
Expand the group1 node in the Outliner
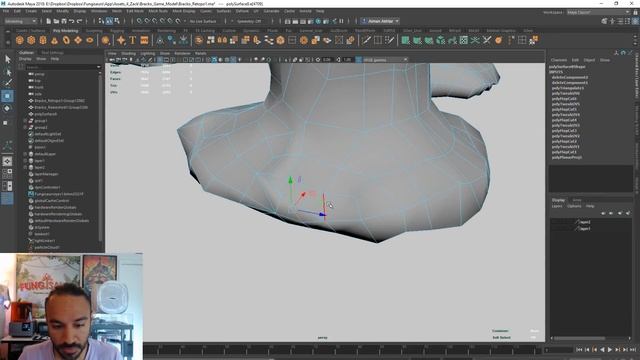pos(25,121)
